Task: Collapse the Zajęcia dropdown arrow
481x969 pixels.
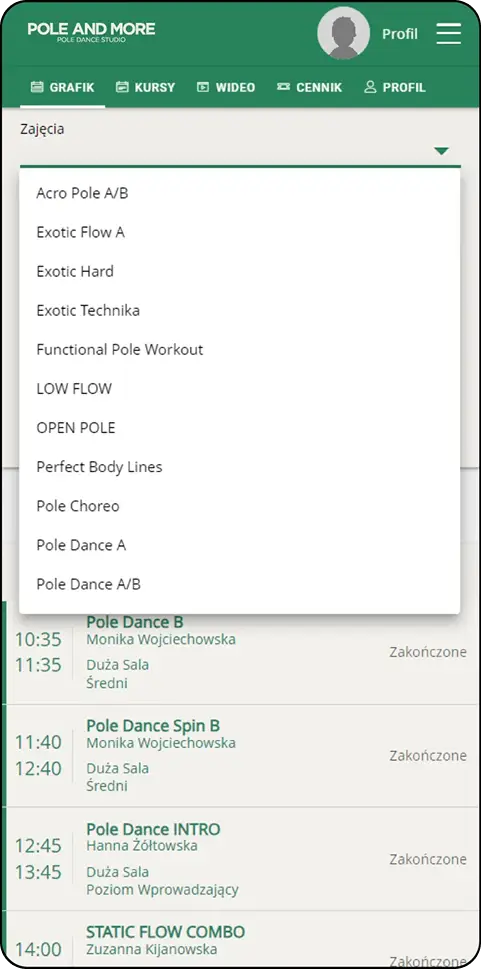Action: tap(441, 151)
